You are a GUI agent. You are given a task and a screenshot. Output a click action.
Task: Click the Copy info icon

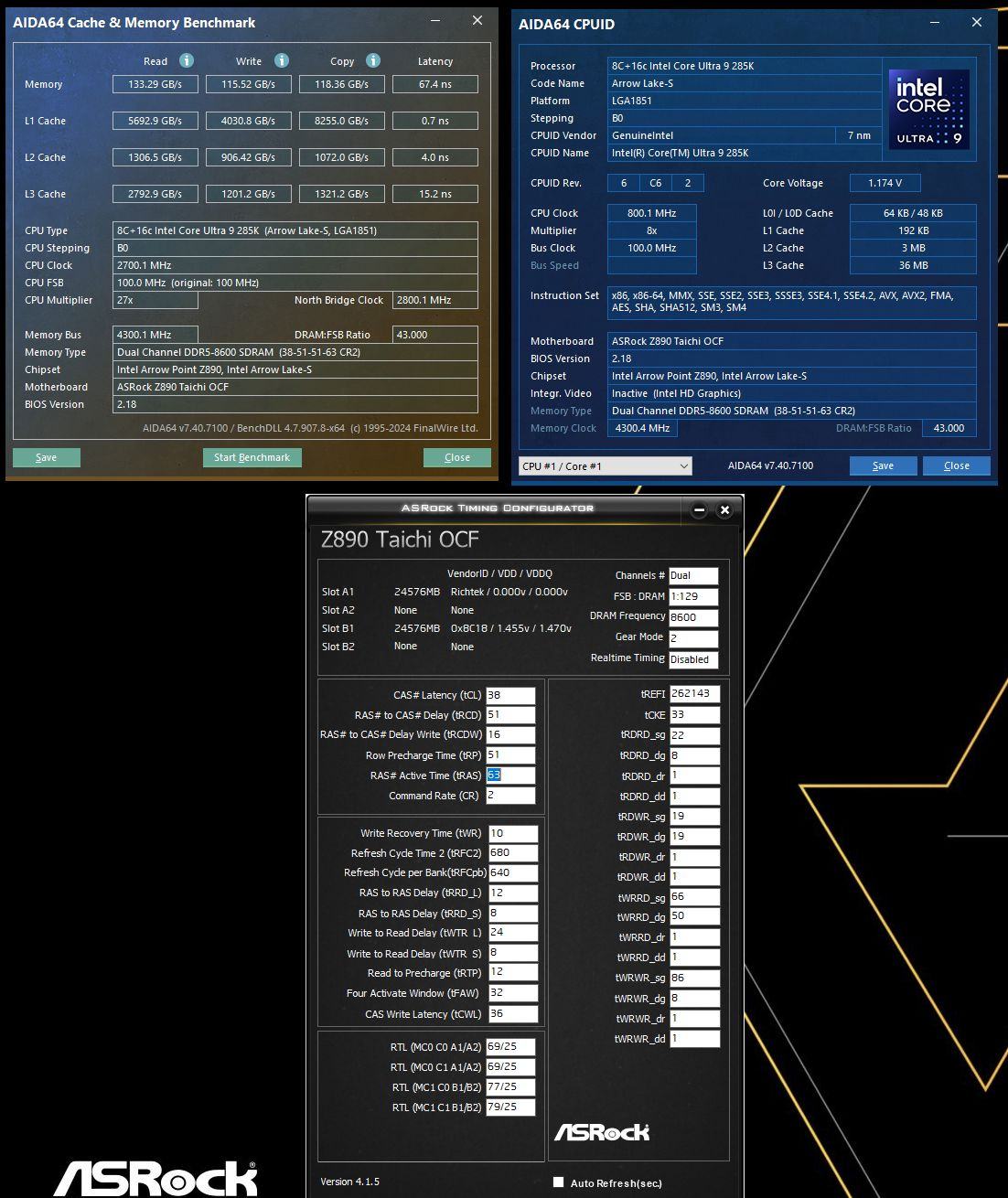point(373,60)
